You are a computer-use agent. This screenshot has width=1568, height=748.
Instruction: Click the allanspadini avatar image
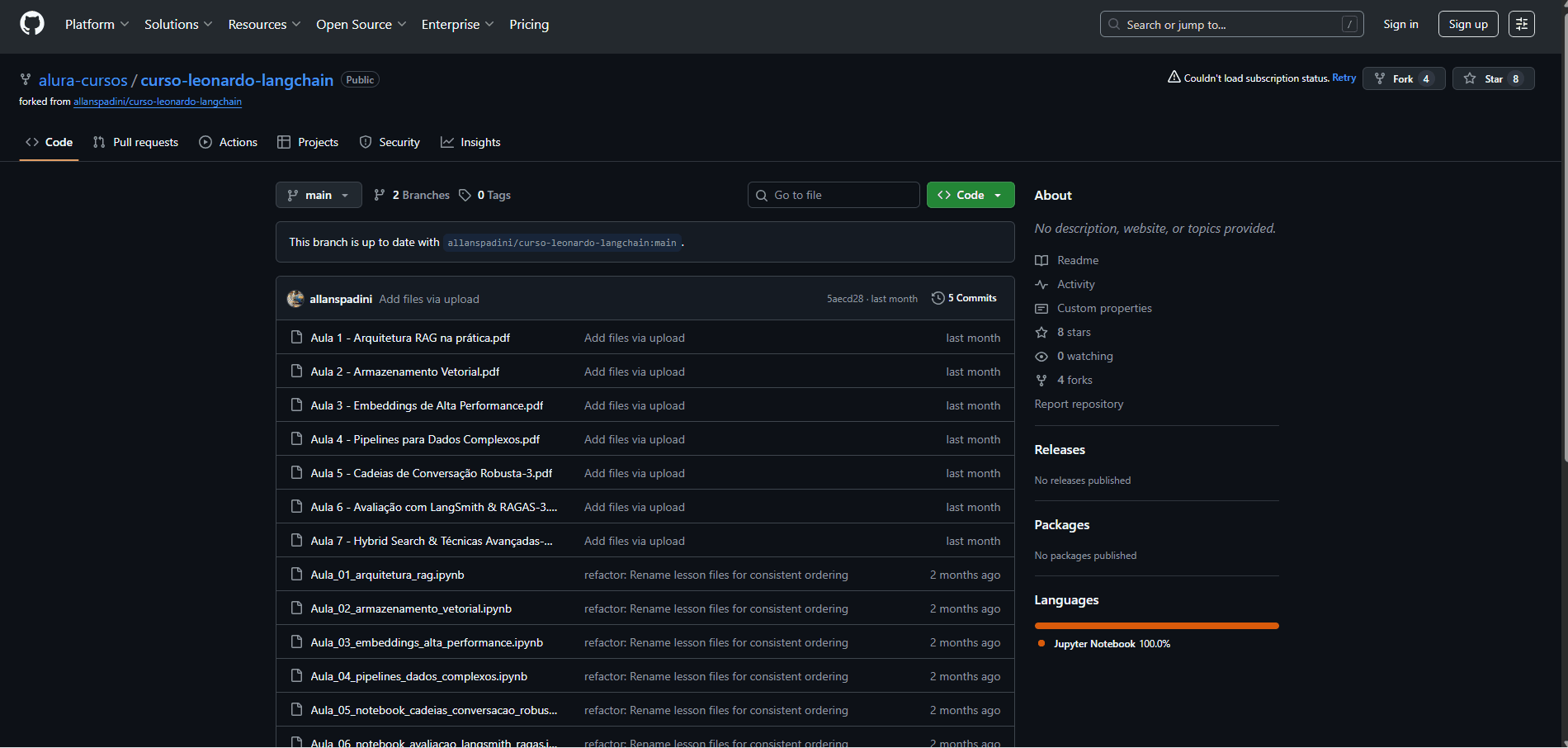[295, 299]
